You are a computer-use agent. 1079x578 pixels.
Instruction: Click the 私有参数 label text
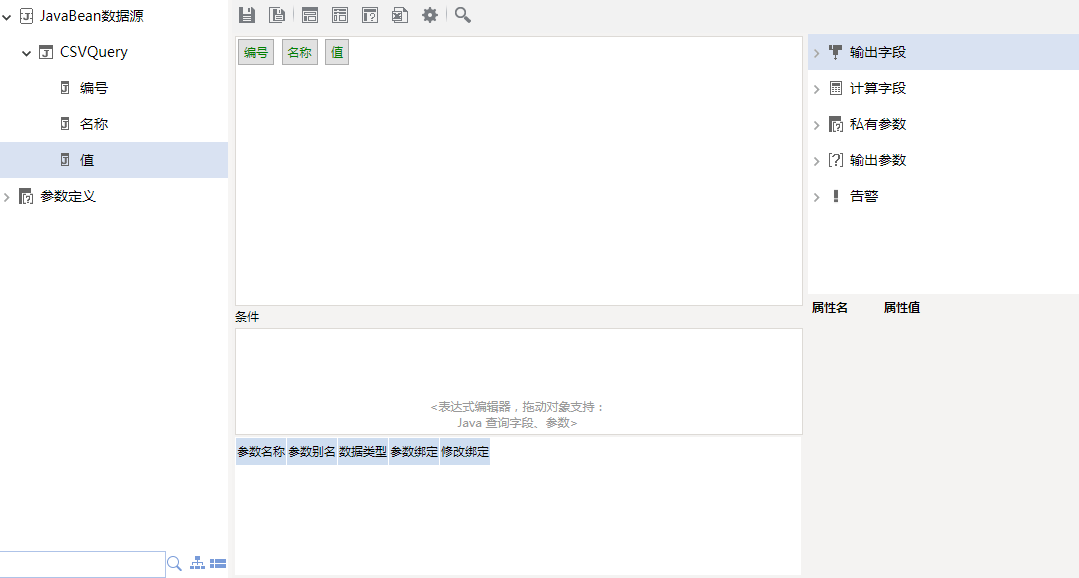[x=878, y=124]
